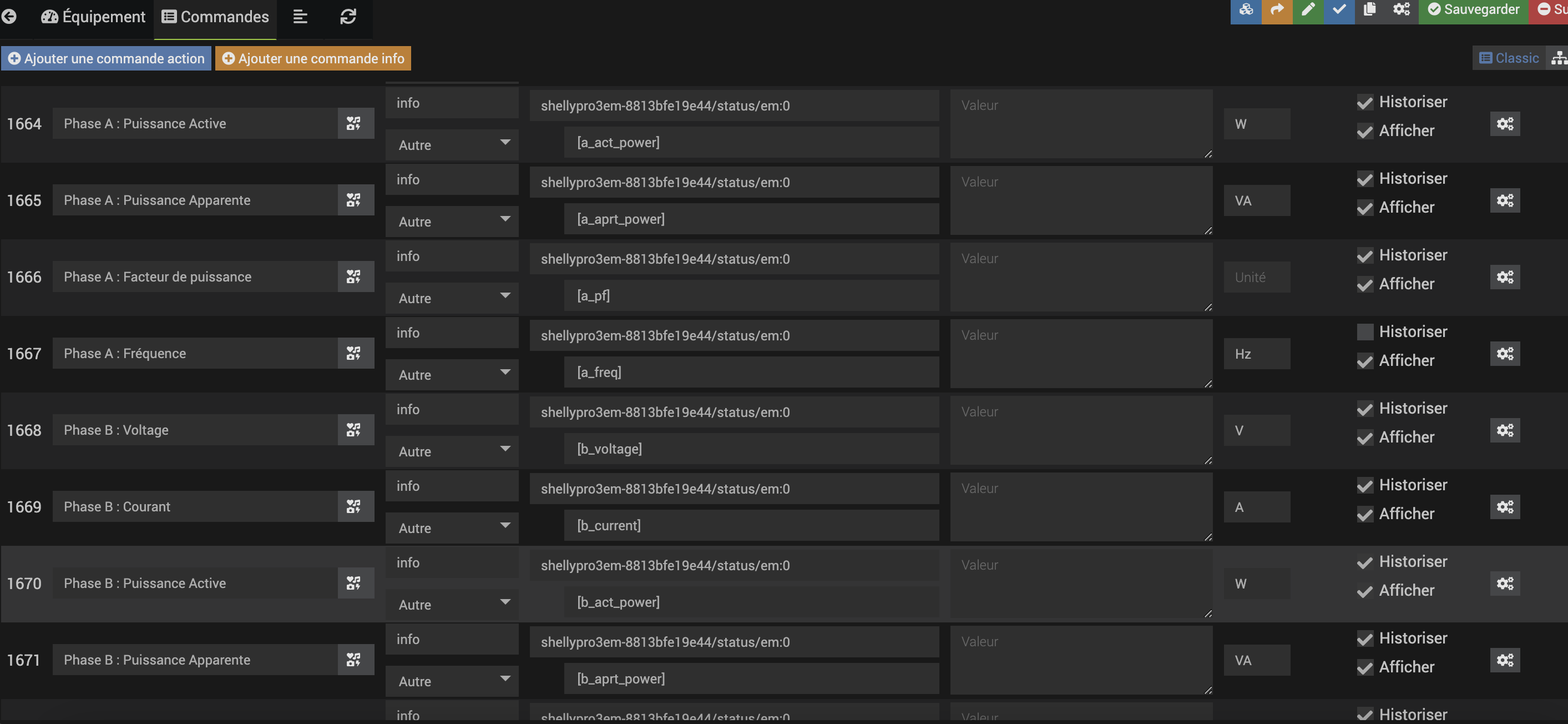Toggle Afficher for Phase A Facteur de puissance
Image resolution: width=1568 pixels, height=724 pixels.
(1365, 284)
